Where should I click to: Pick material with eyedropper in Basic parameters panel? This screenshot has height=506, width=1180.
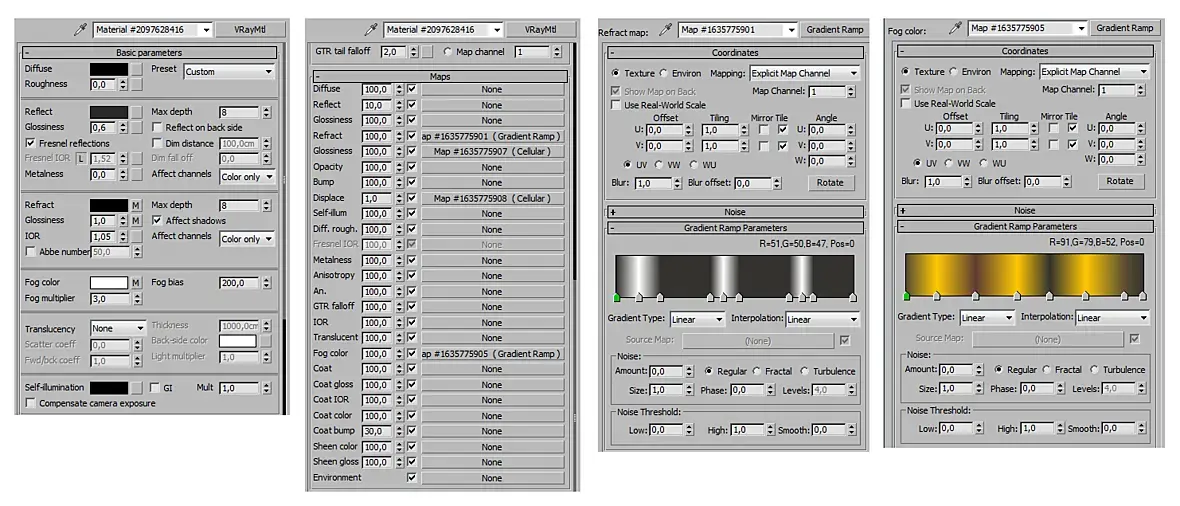point(80,30)
